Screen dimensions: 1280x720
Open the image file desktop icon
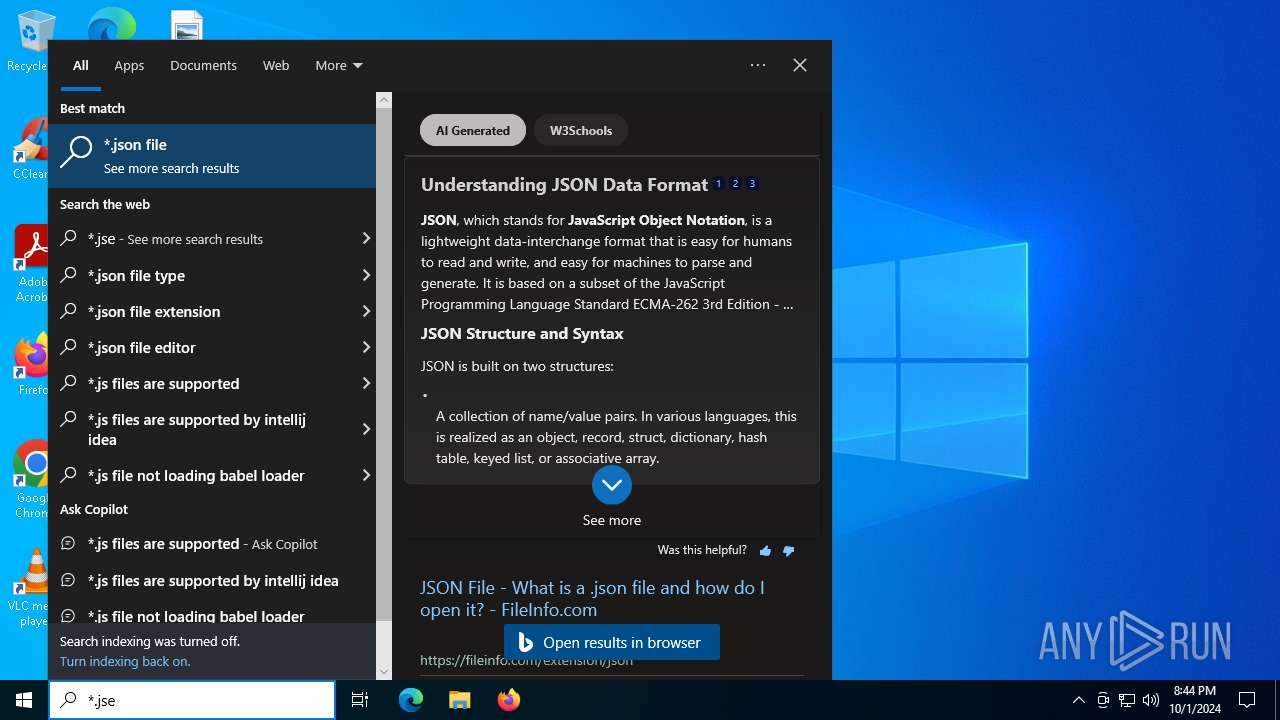[187, 25]
